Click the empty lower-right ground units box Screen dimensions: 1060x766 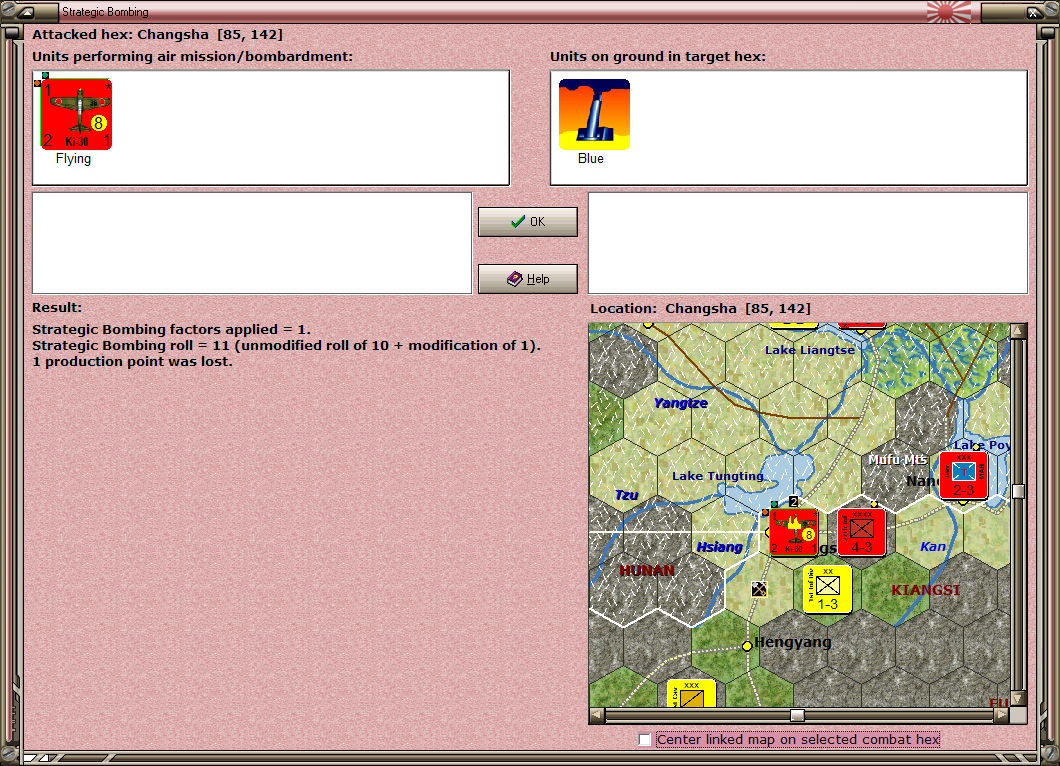pyautogui.click(x=808, y=243)
